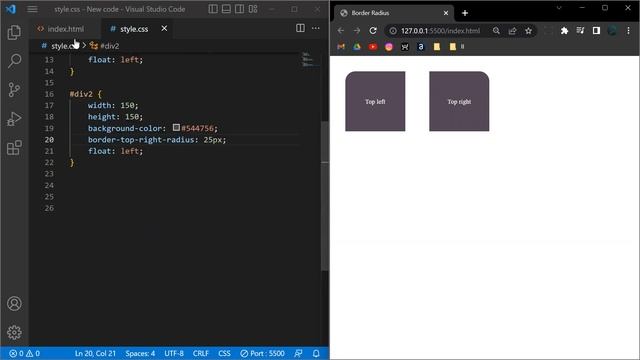Open the browser profile avatar

[x=612, y=31]
